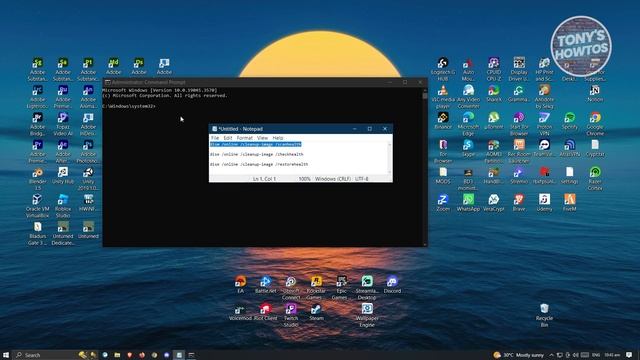Select the Wallpaper Engine desktop icon
Viewport: 640px width, 360px height.
(367, 315)
